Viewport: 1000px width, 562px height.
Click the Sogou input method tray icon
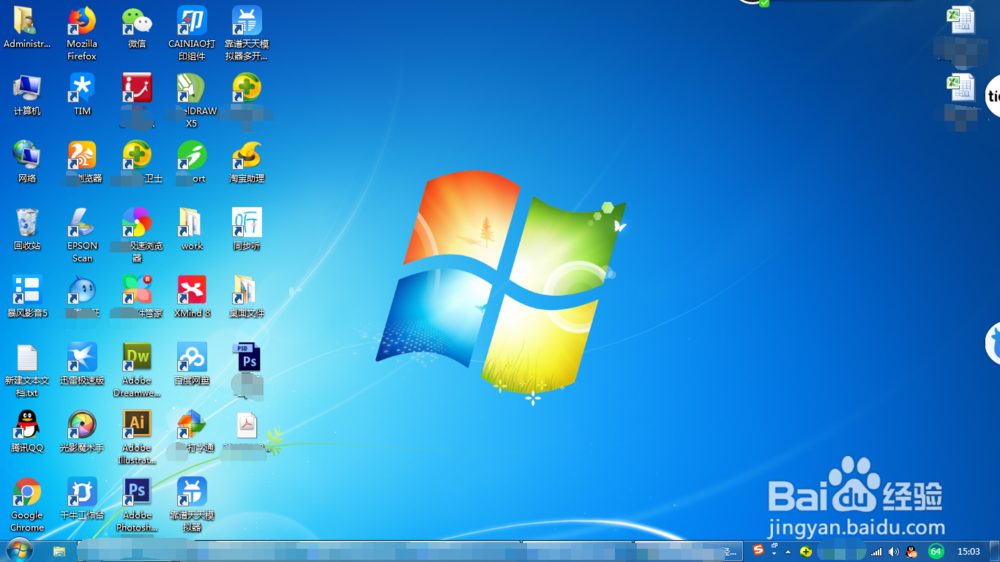(x=758, y=550)
